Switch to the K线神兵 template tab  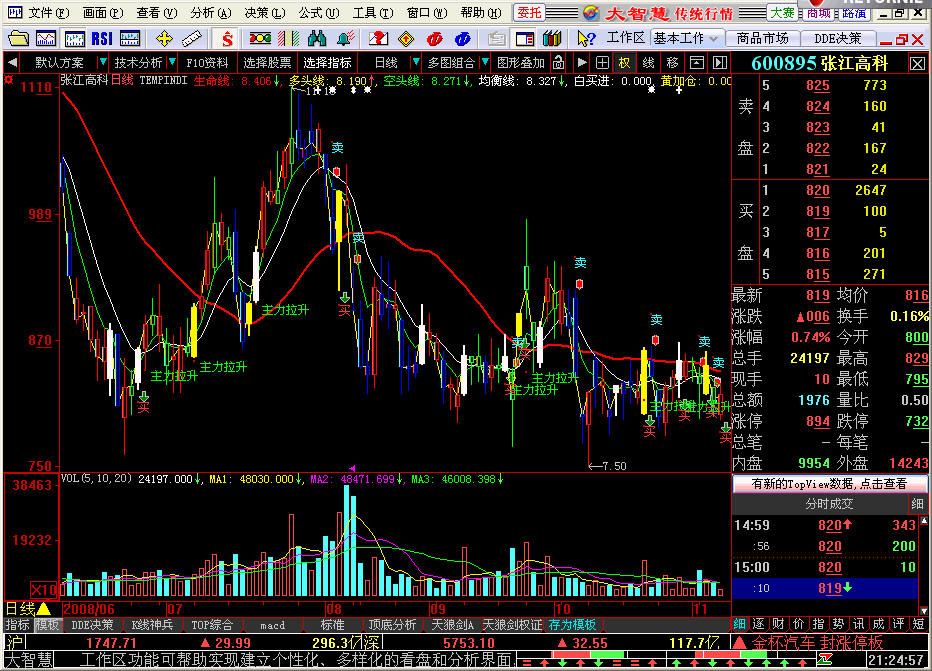153,625
